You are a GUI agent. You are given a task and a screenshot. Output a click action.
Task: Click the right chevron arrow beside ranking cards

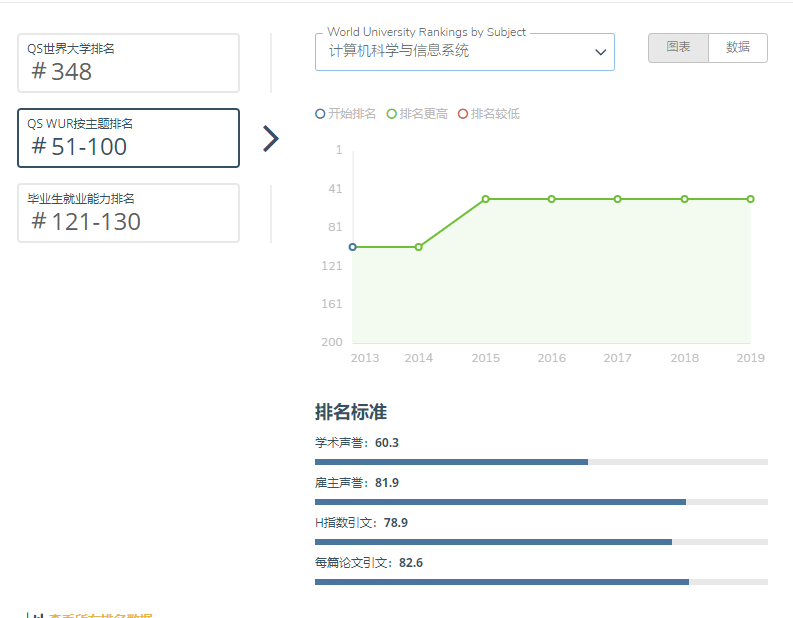click(x=270, y=139)
